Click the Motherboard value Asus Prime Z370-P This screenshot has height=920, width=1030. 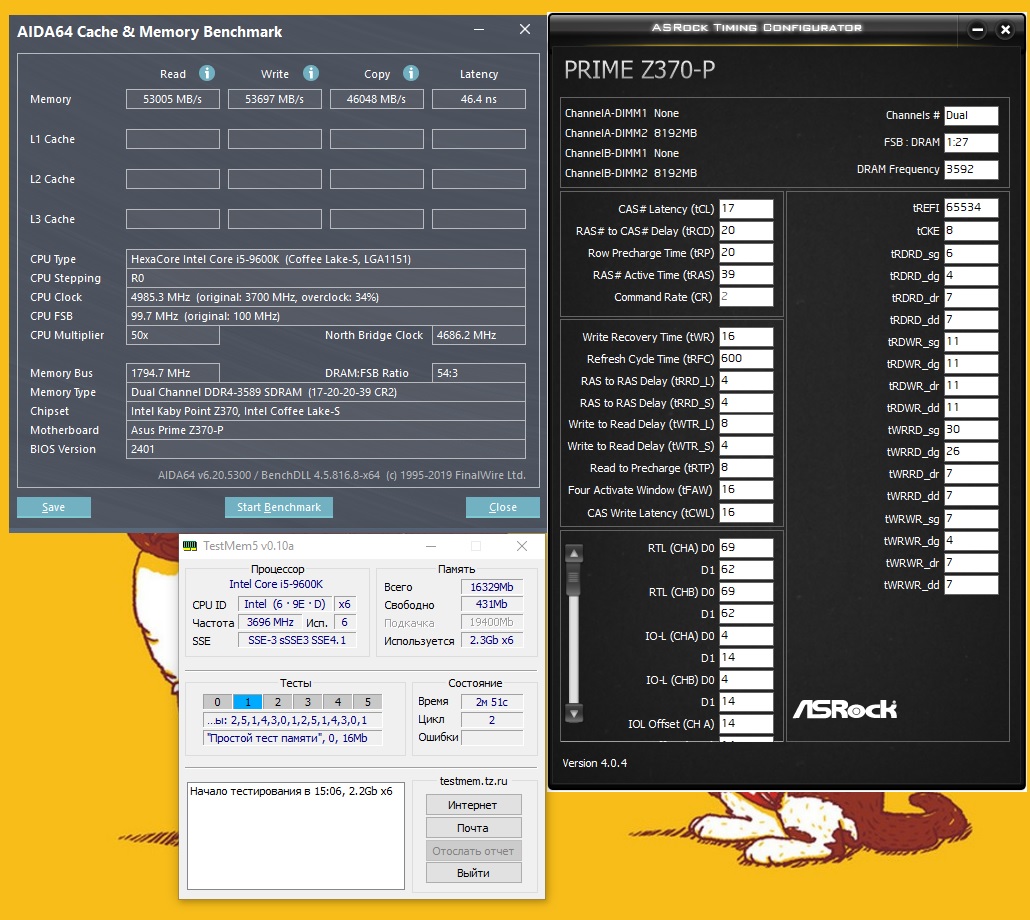(x=326, y=430)
